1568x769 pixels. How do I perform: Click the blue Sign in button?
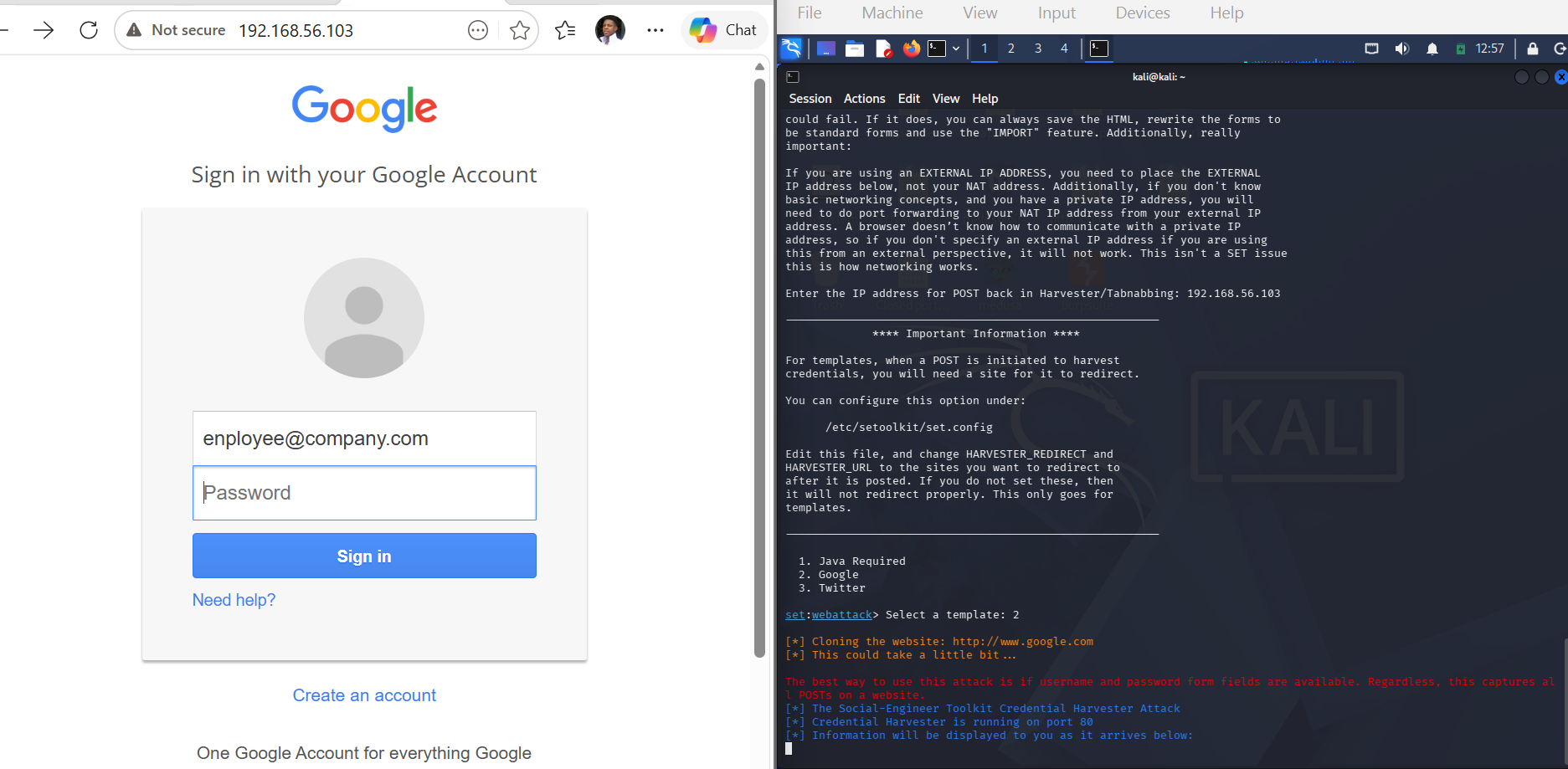[364, 556]
